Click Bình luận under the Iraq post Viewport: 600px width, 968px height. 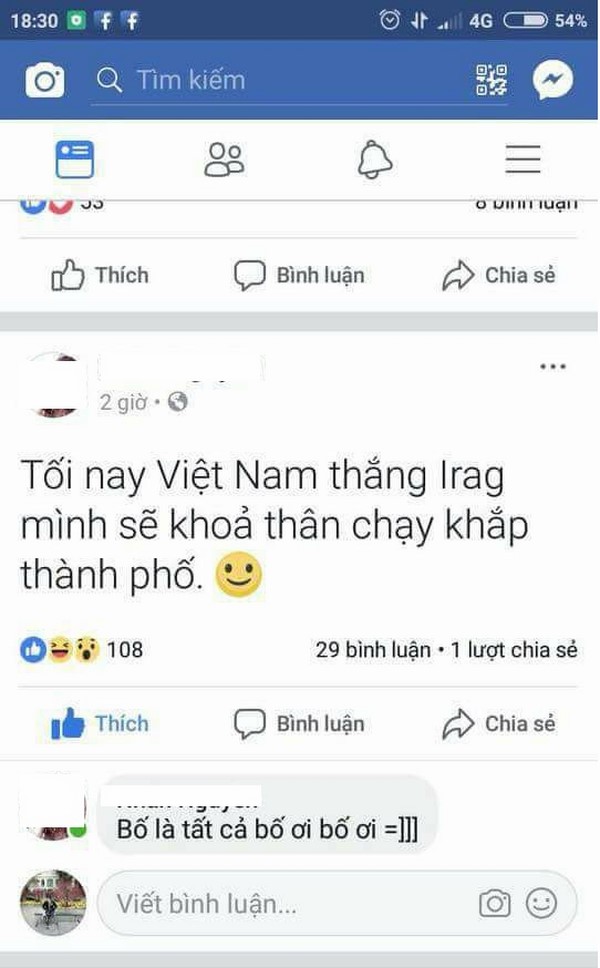pos(299,724)
